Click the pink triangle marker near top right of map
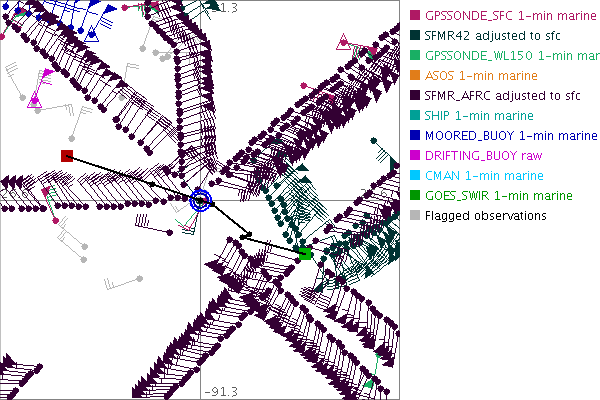This screenshot has height=400, width=600. point(345,42)
